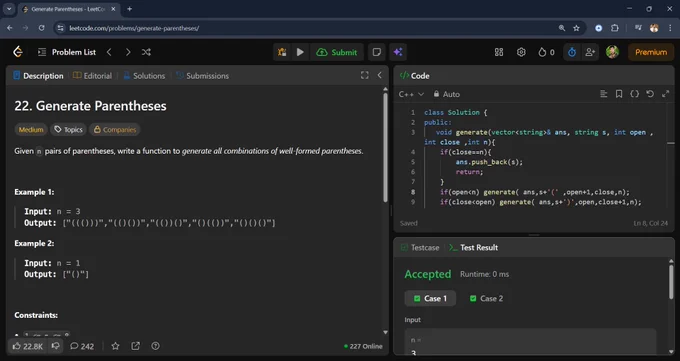Click the test result panel scrollbar
The width and height of the screenshot is (680, 361).
671,282
